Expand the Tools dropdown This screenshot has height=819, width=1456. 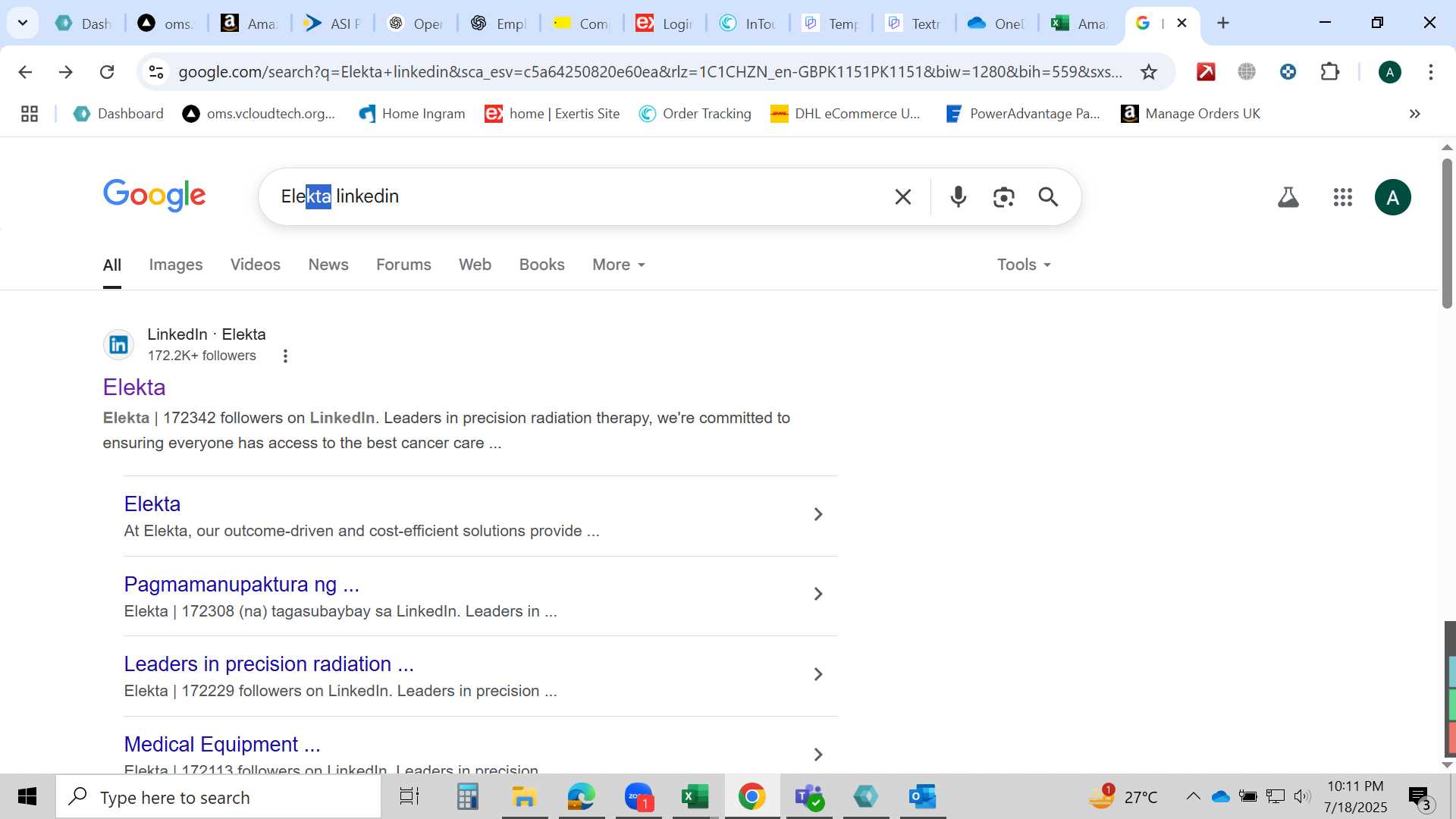coord(1024,265)
